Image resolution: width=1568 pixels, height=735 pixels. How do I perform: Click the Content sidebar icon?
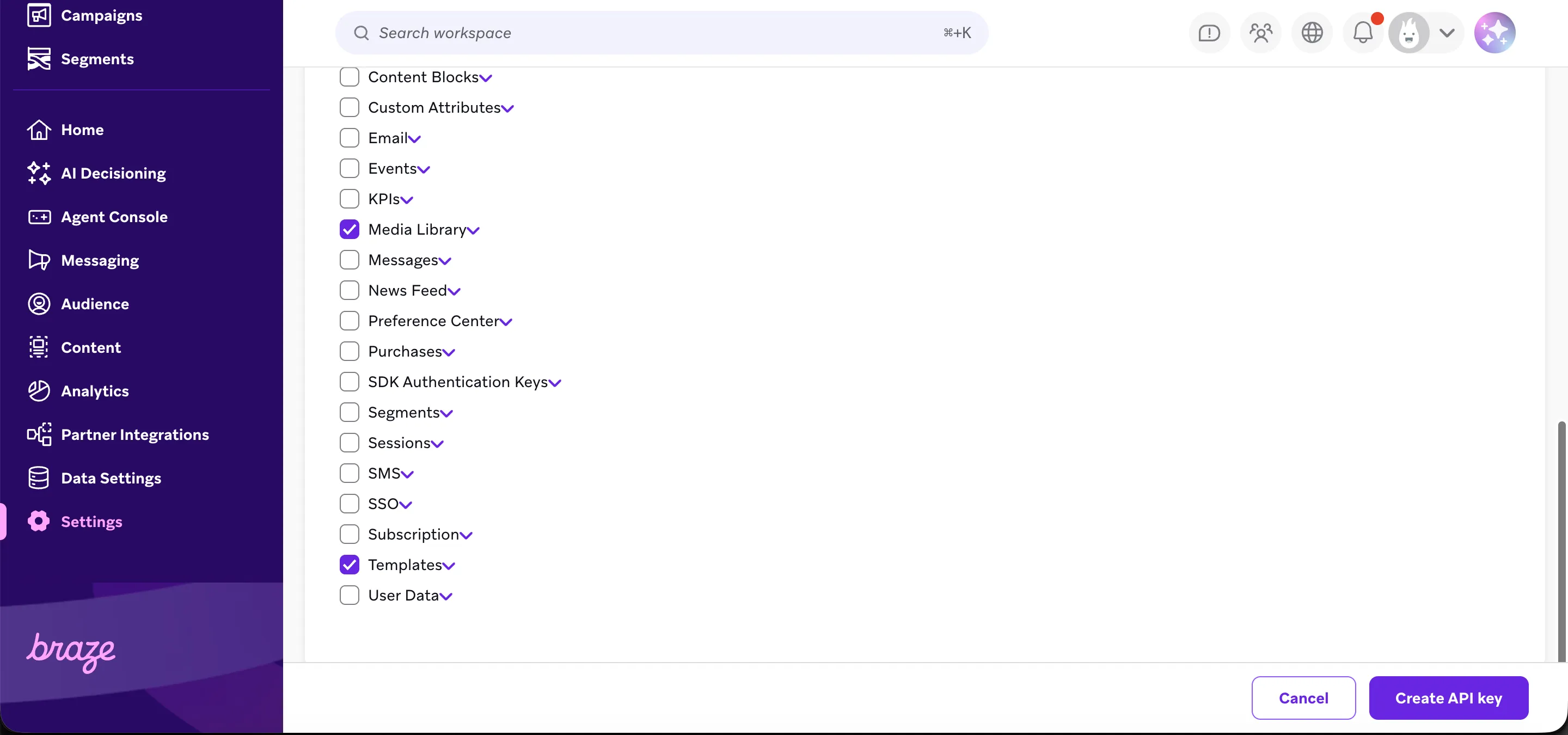click(39, 347)
